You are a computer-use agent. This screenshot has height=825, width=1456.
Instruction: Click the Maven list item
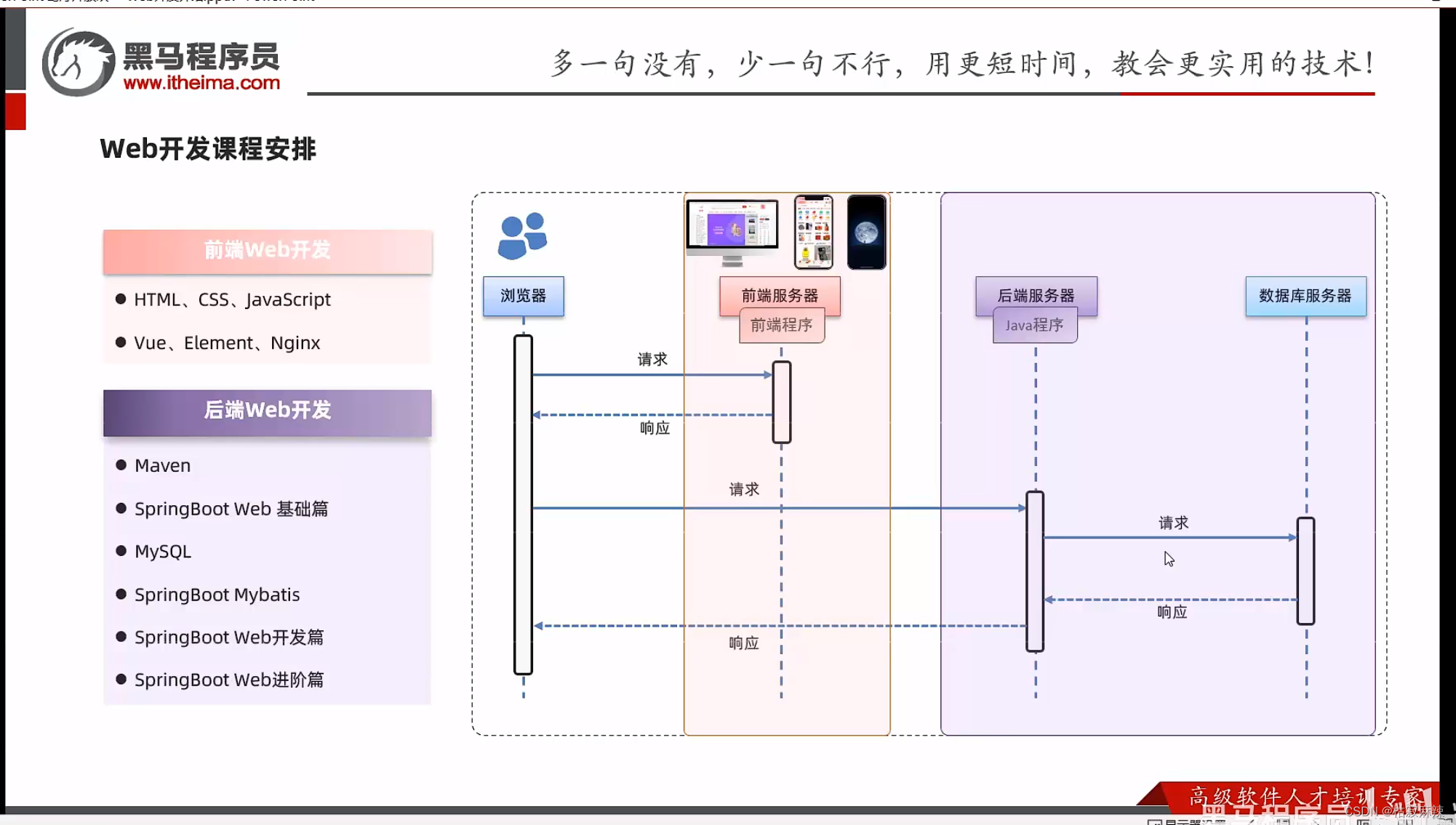point(162,465)
